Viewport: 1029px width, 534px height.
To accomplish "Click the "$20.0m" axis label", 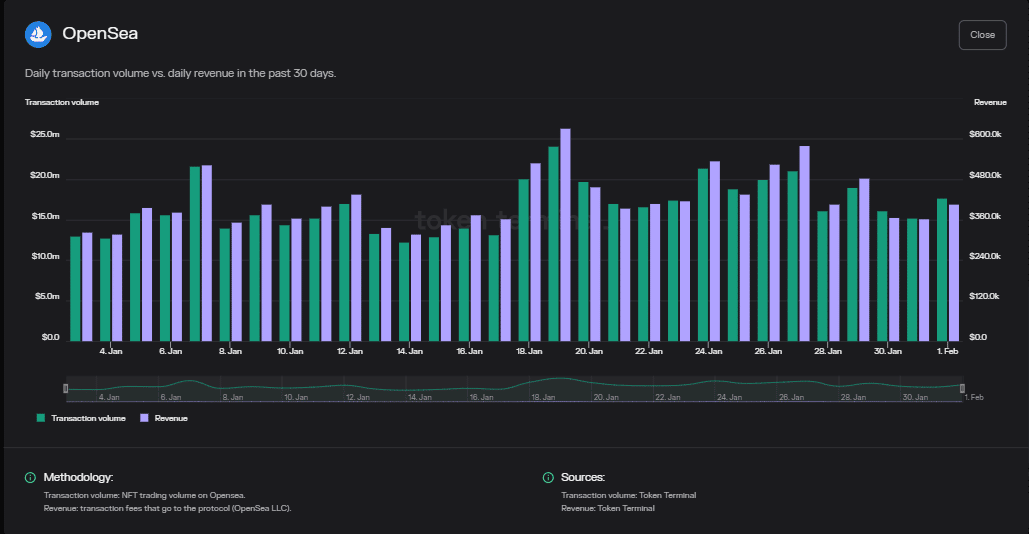I will [45, 176].
